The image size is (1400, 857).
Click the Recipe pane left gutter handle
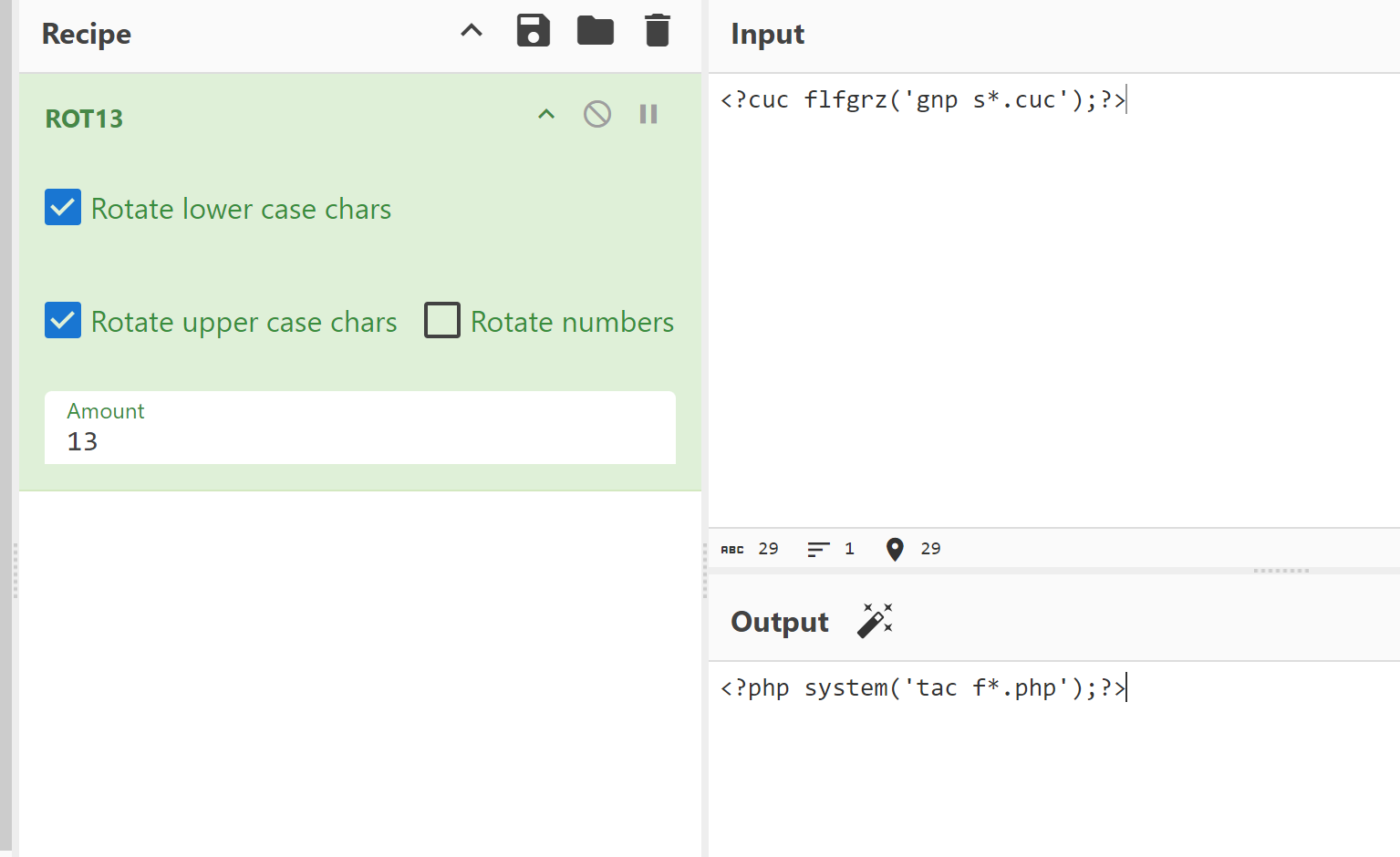point(15,571)
